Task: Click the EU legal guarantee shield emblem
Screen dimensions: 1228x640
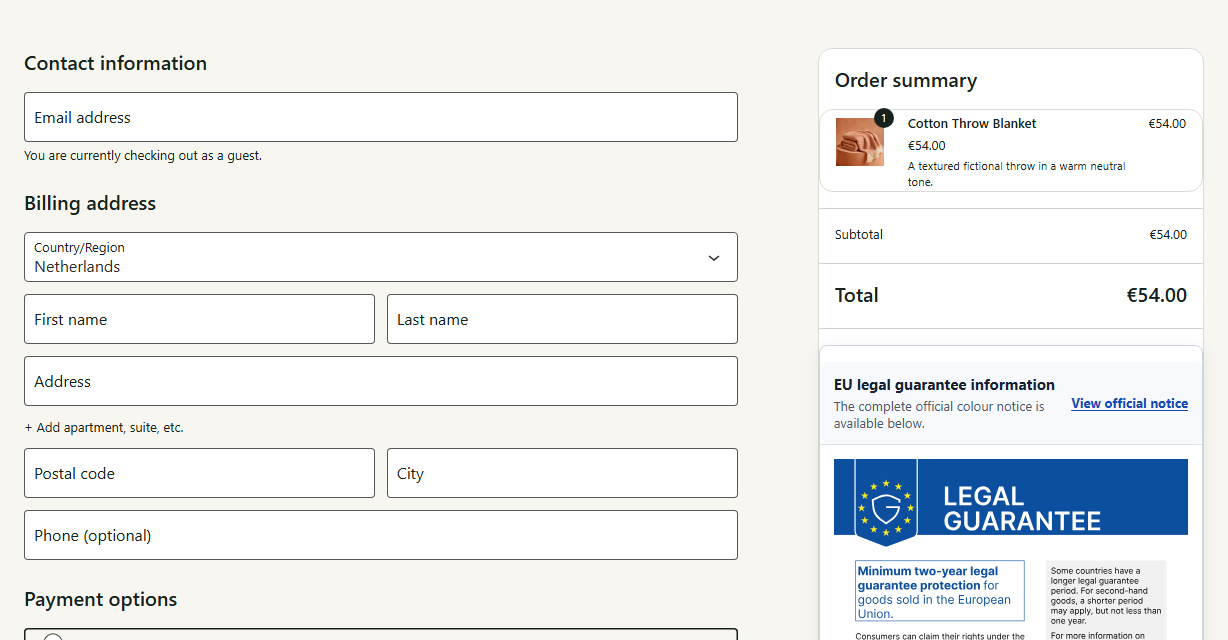Action: (886, 502)
